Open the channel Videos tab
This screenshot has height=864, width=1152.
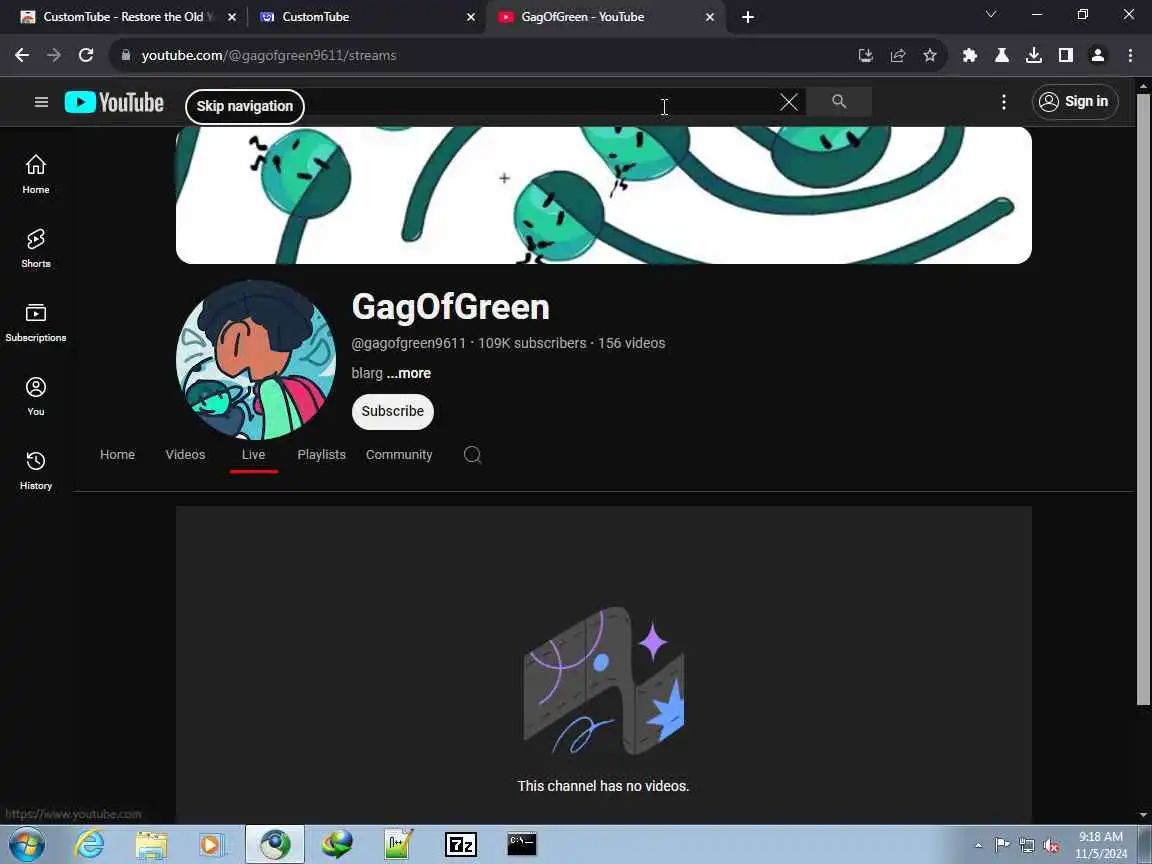[185, 455]
